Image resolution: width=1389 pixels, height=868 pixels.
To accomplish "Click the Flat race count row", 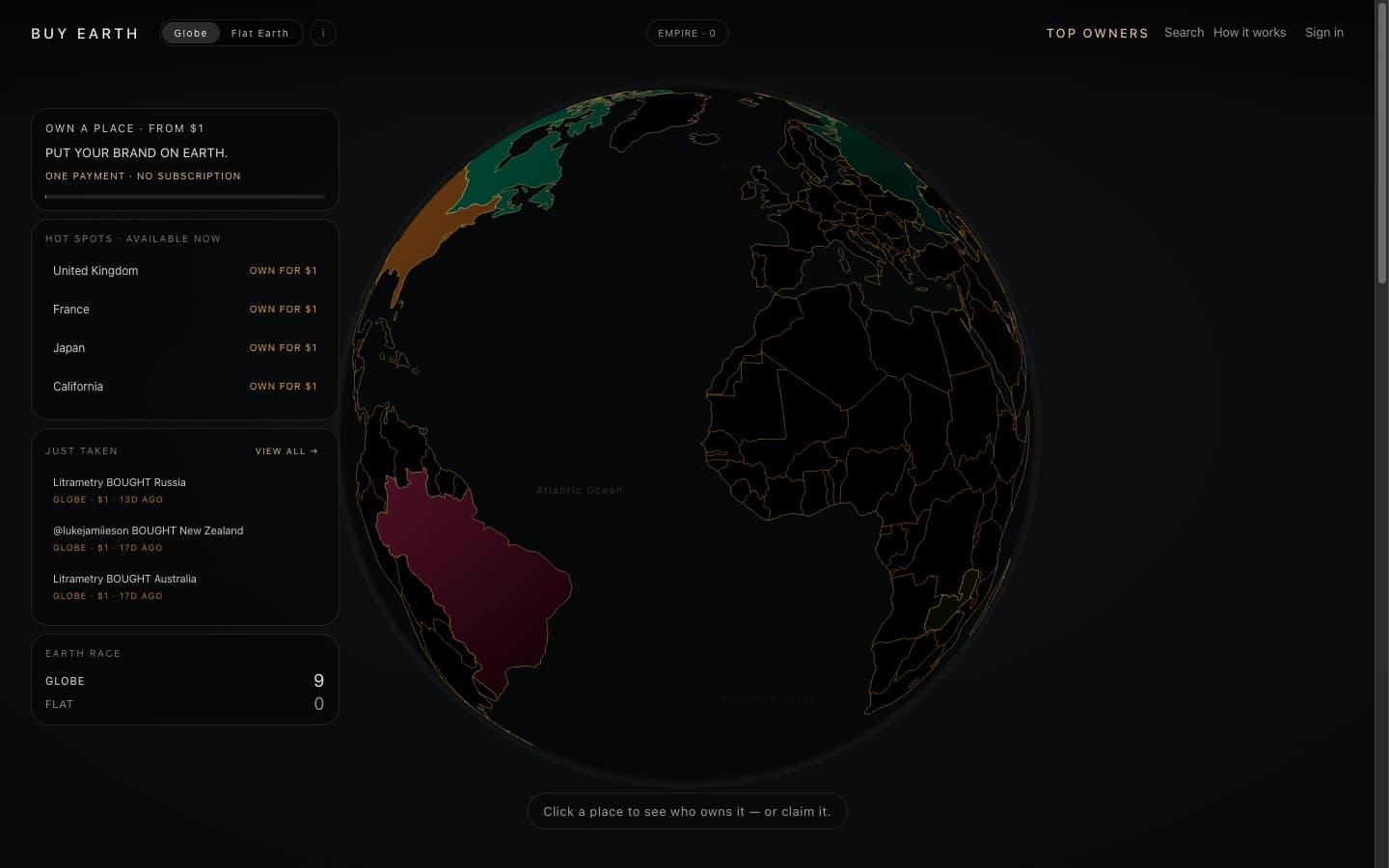I will pos(185,704).
